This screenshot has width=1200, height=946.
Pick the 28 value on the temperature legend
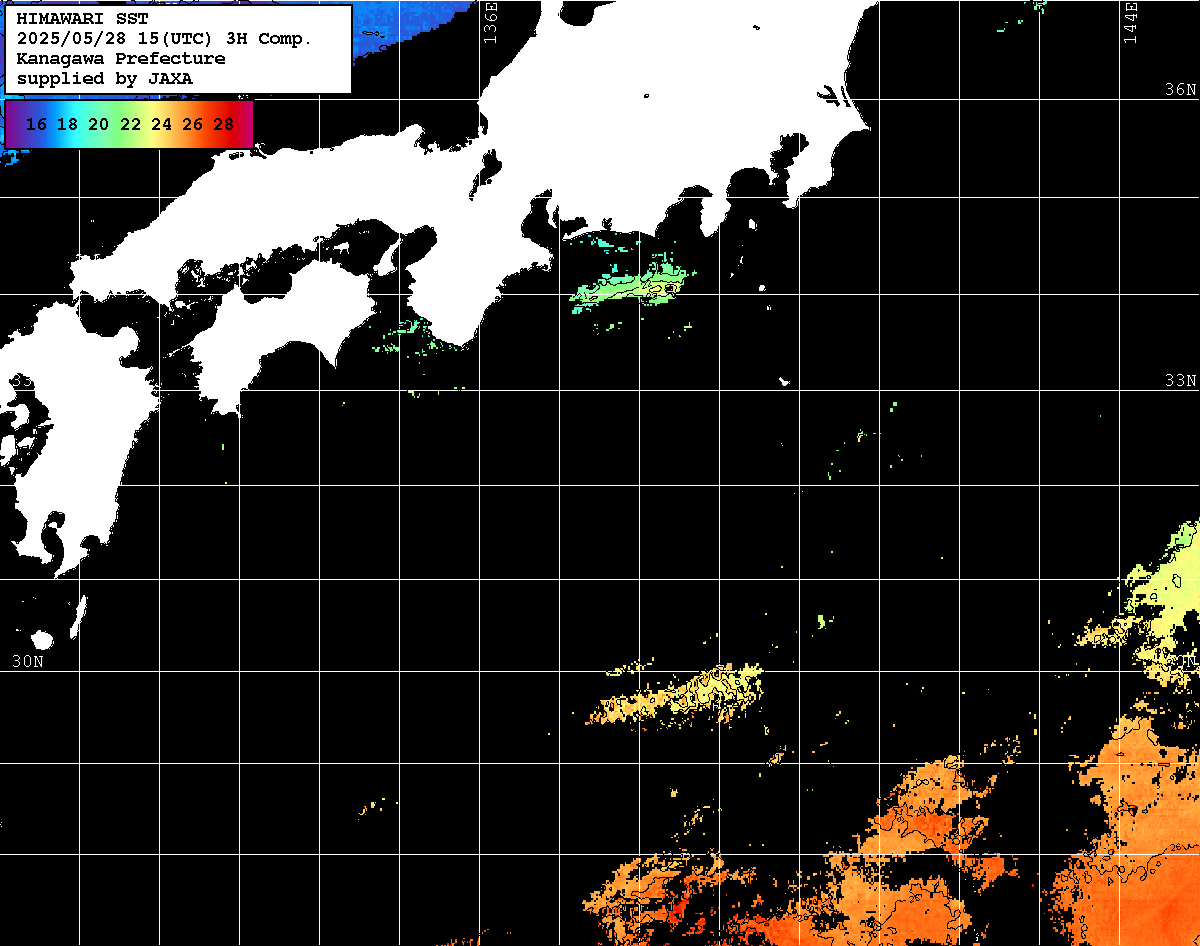(224, 124)
